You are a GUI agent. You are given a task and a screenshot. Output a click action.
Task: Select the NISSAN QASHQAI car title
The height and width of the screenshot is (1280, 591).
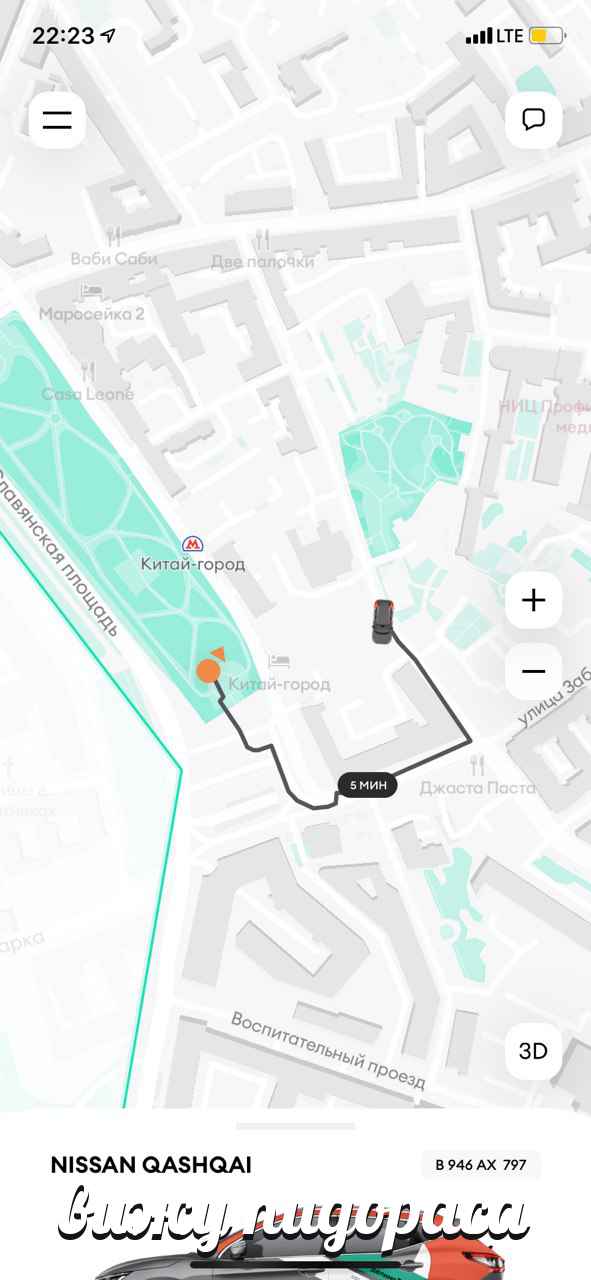pos(151,1165)
